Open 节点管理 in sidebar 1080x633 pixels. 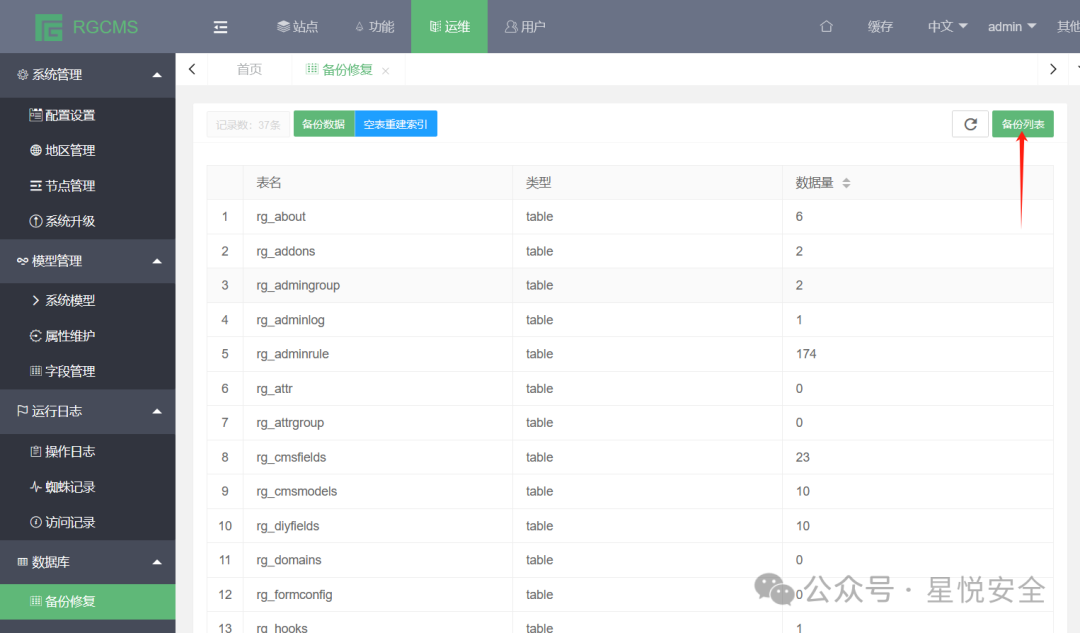[x=87, y=186]
